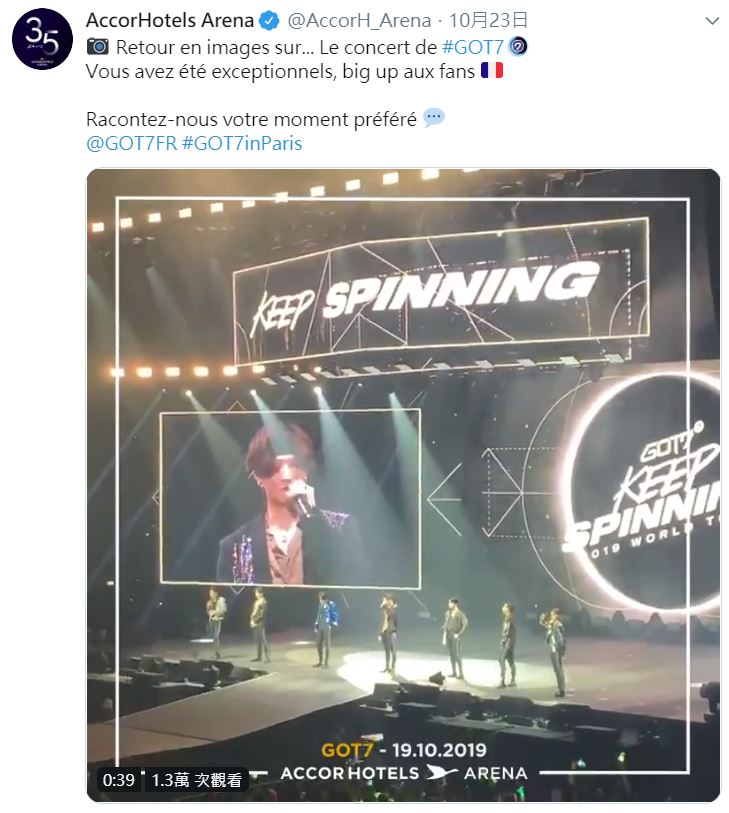The height and width of the screenshot is (813, 729).
Task: Go to the @GOT7FR mention
Action: coord(132,143)
